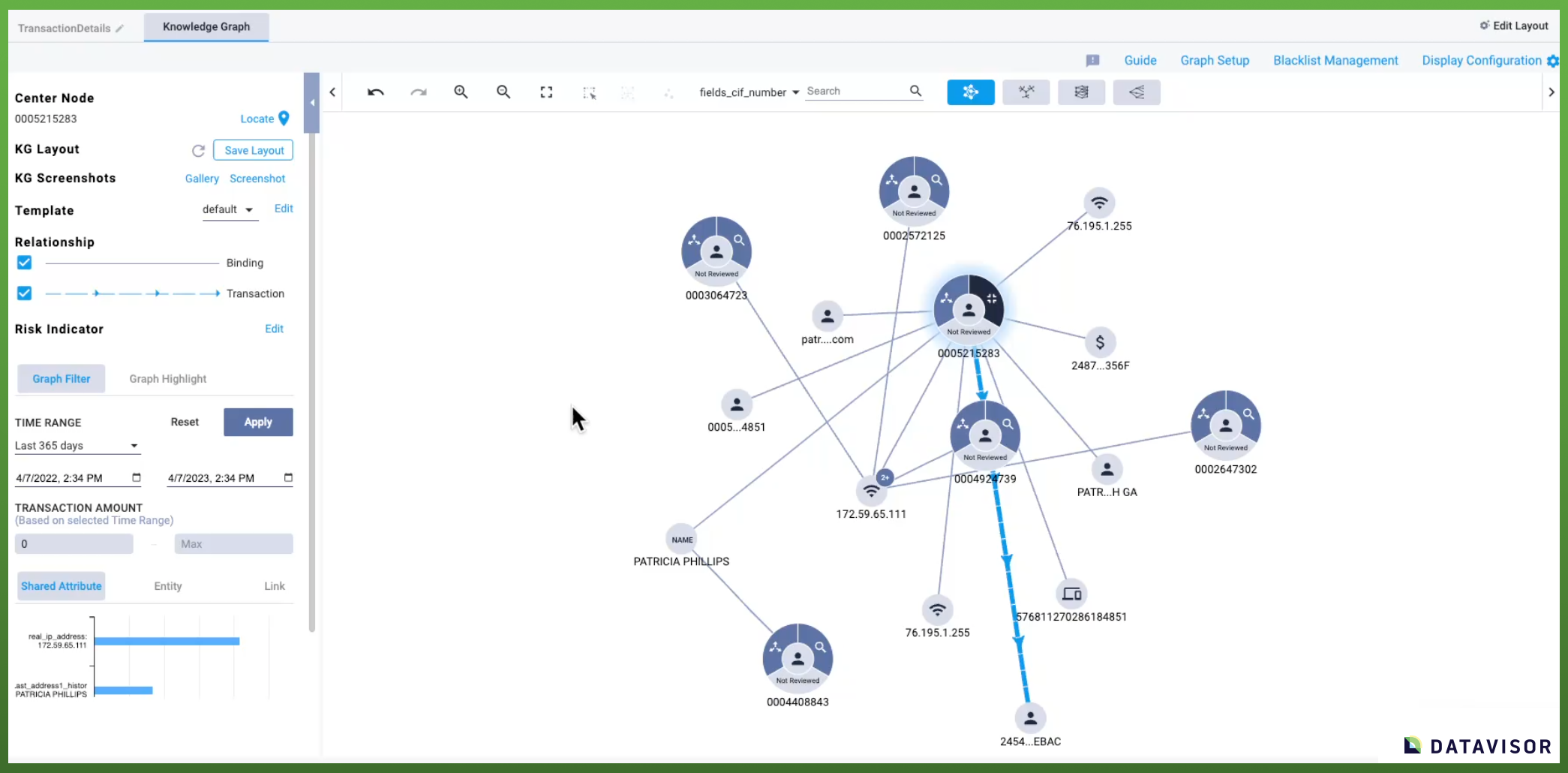
Task: Apply the layered graph layout
Action: 1081,92
